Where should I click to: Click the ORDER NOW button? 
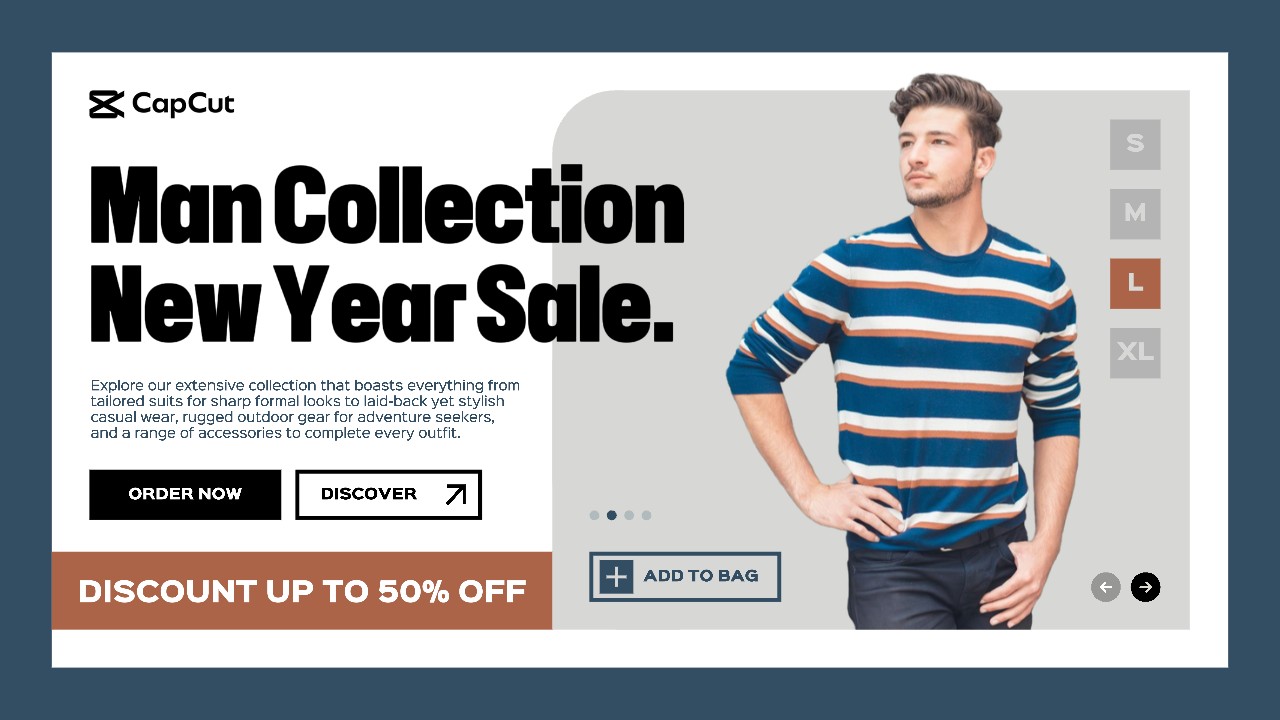[185, 494]
